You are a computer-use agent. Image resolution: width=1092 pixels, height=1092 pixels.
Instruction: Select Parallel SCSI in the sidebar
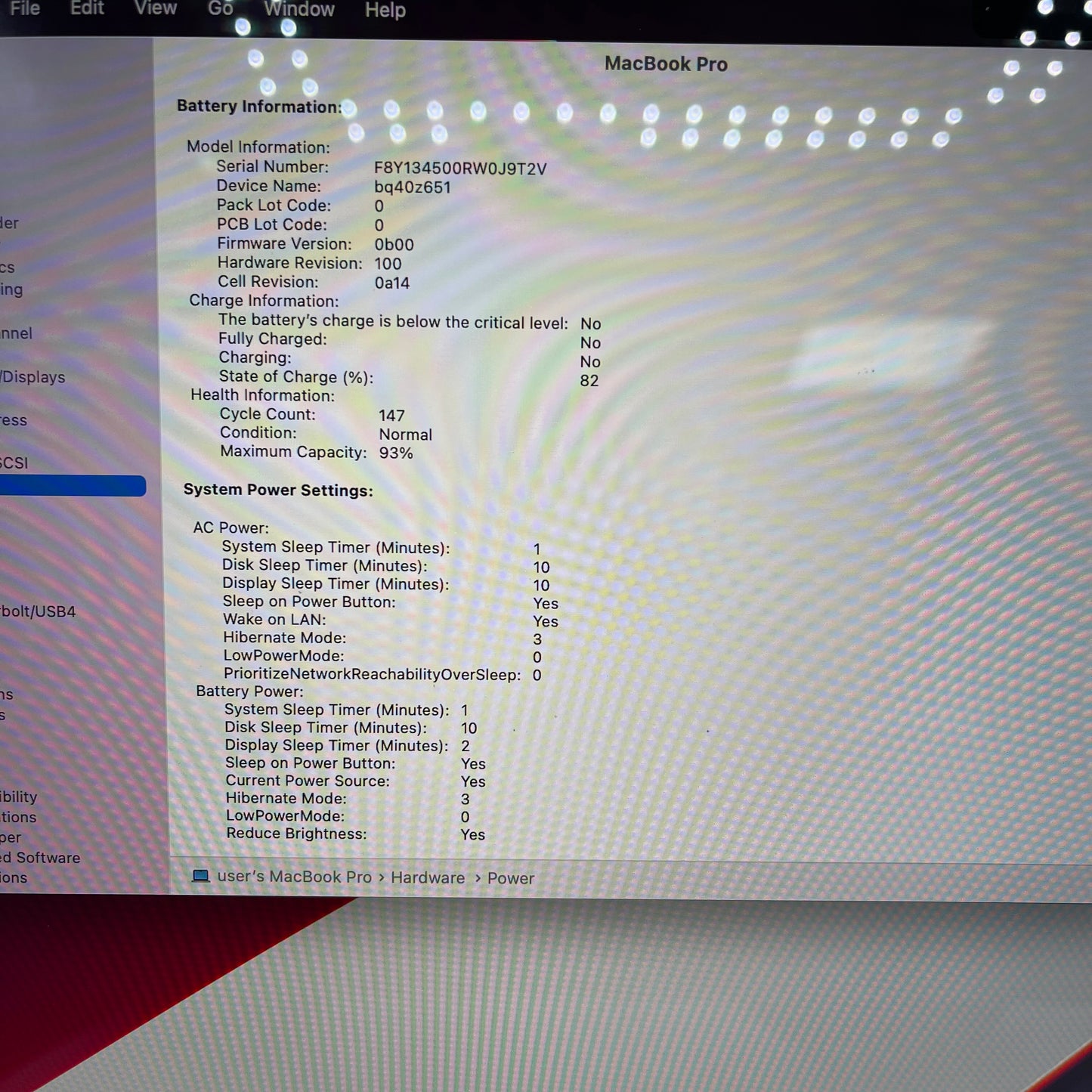(x=14, y=462)
